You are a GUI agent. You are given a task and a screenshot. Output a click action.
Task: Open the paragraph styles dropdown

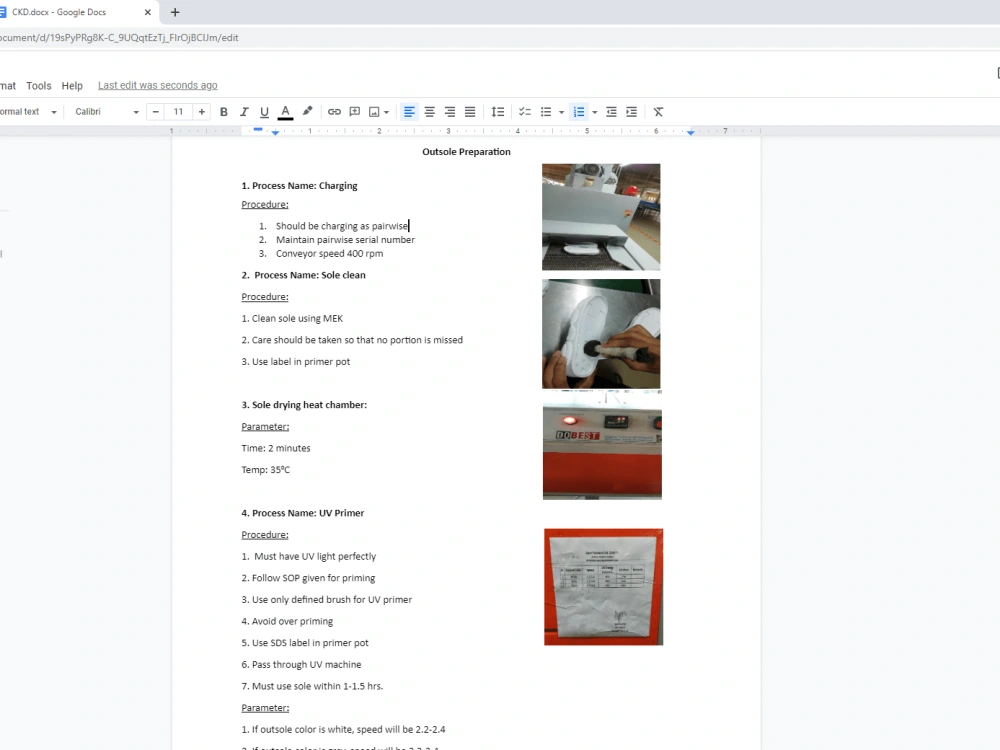click(x=30, y=111)
